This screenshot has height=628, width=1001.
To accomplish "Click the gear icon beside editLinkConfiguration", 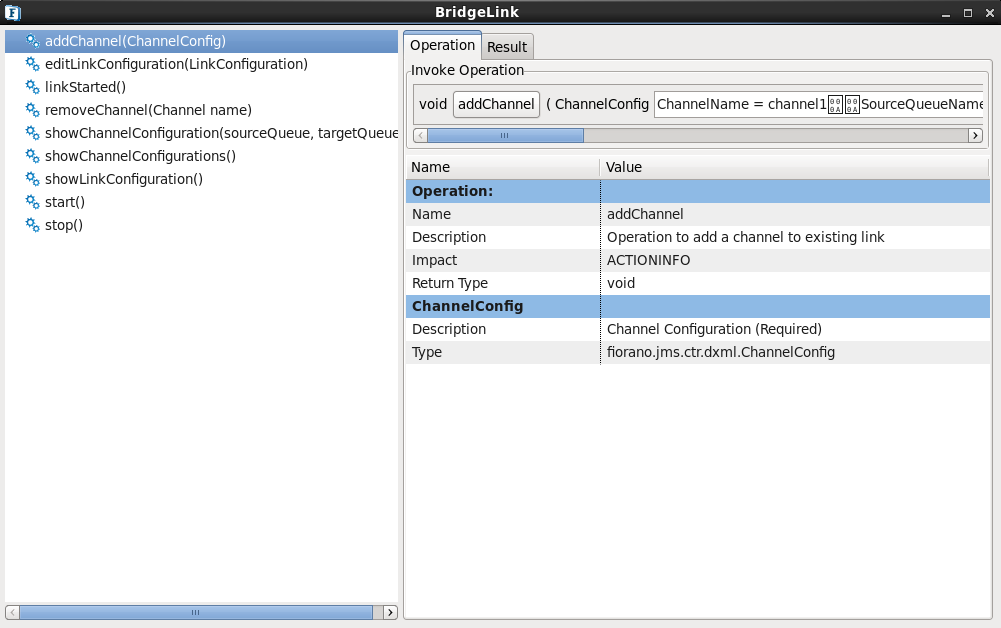I will tap(33, 64).
